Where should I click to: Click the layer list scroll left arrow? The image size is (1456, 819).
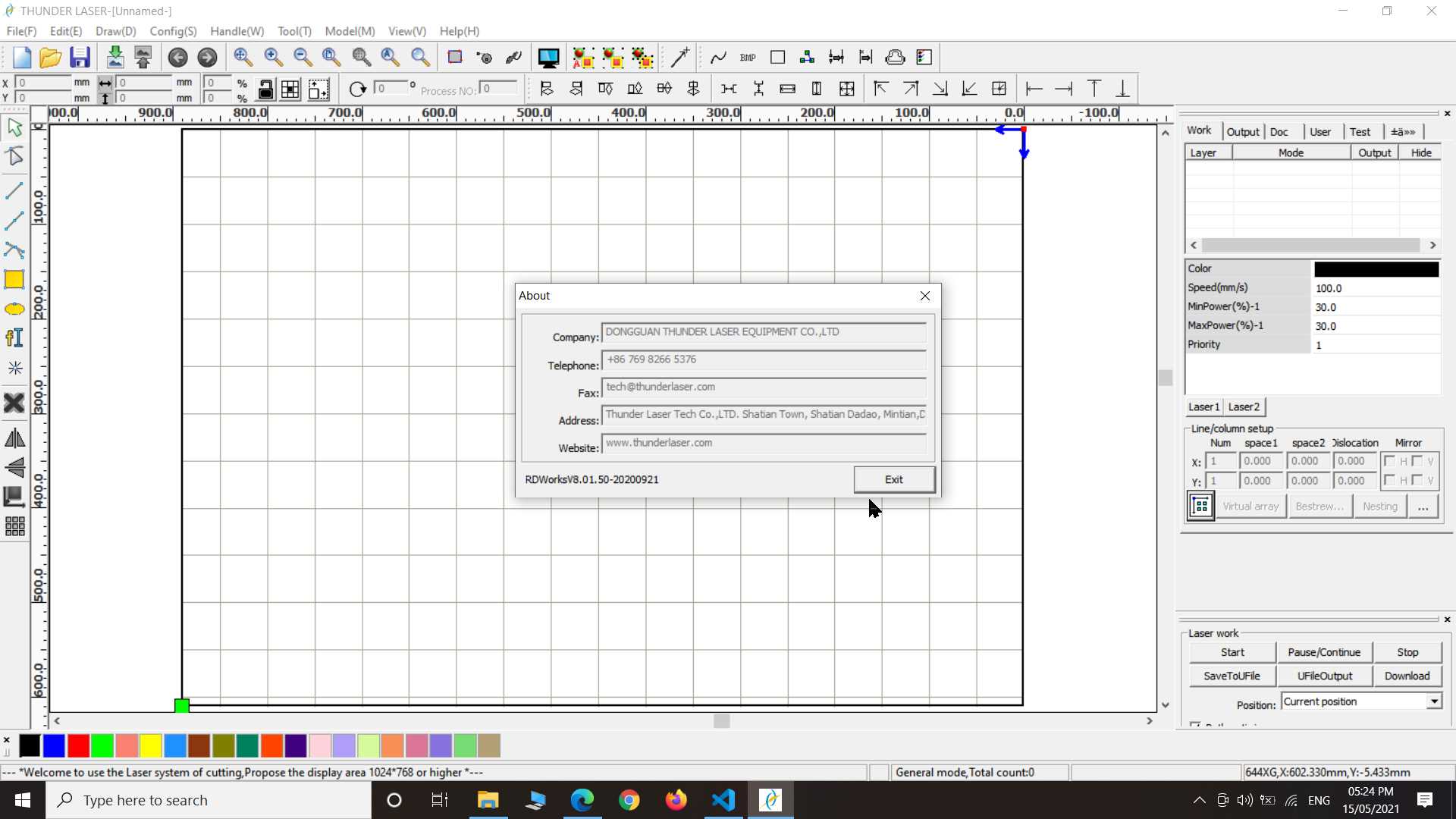tap(1194, 245)
